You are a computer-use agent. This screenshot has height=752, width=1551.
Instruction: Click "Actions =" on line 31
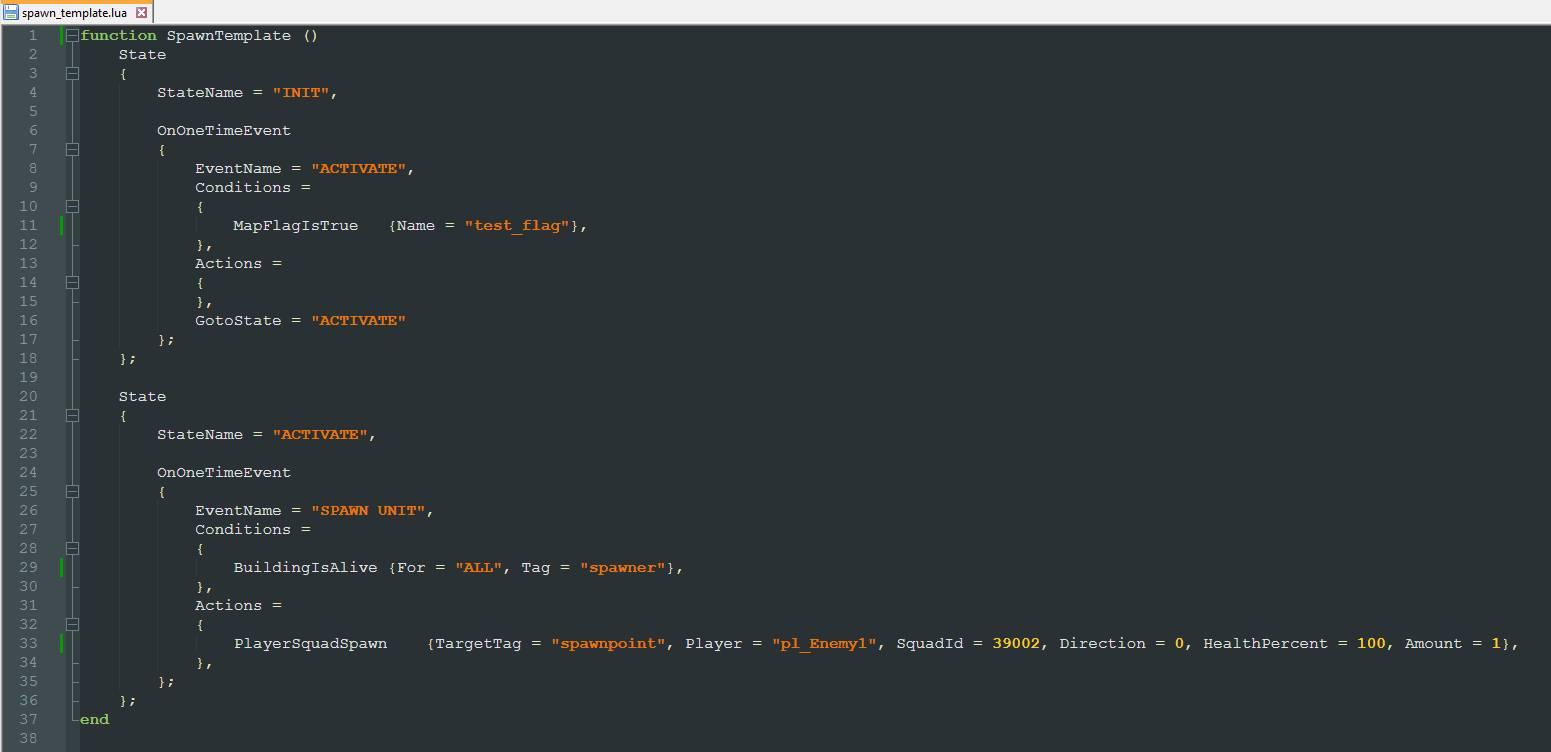pos(238,605)
